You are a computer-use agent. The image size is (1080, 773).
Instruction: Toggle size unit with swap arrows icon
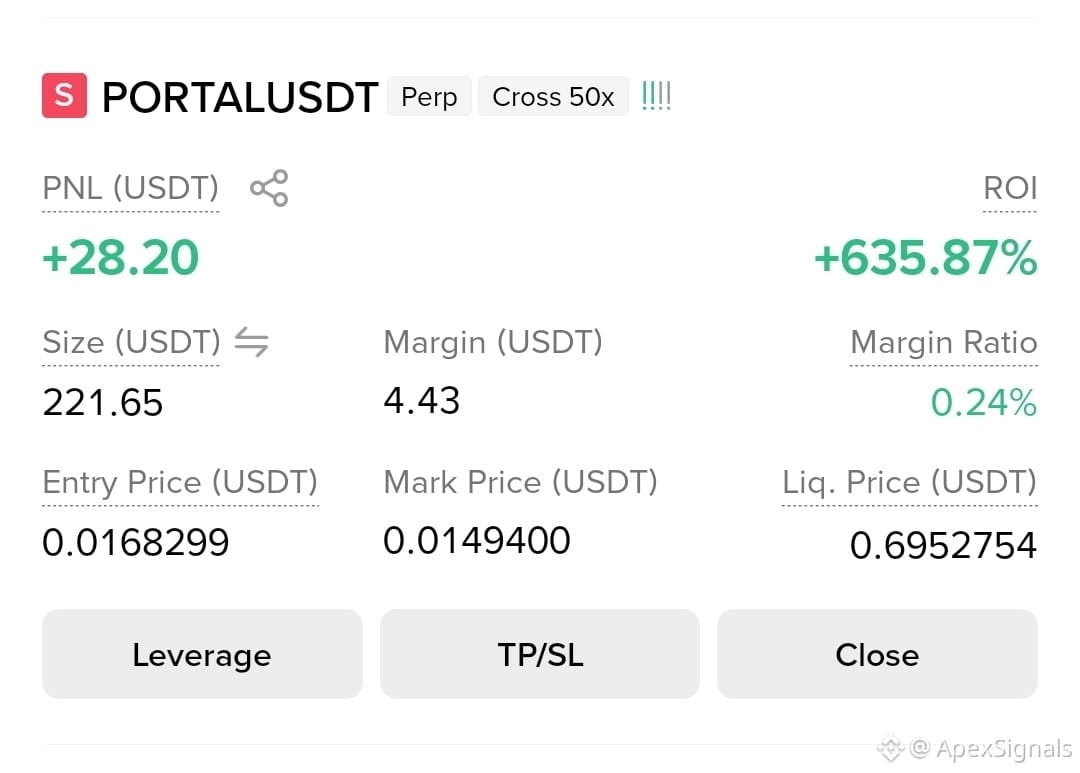point(251,342)
